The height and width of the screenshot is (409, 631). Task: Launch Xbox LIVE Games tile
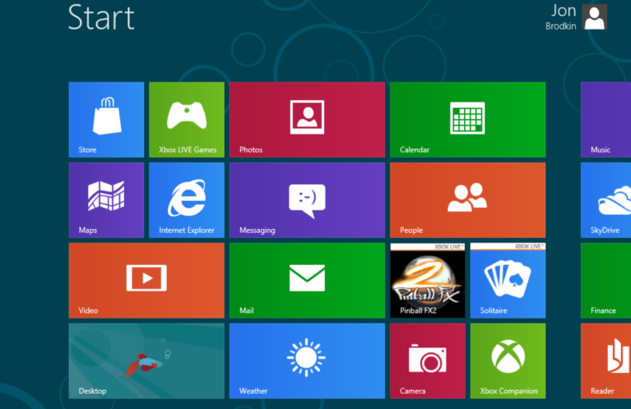[x=186, y=120]
